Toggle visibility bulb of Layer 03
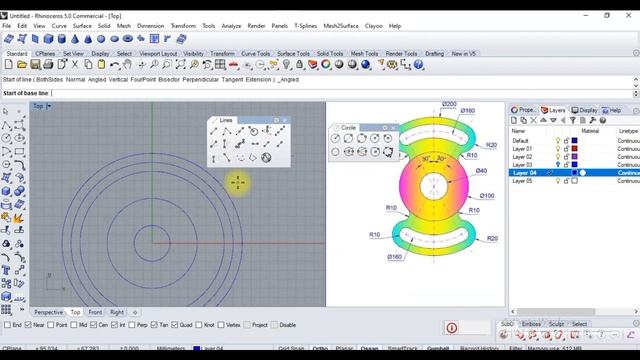The image size is (640, 360). coord(558,164)
